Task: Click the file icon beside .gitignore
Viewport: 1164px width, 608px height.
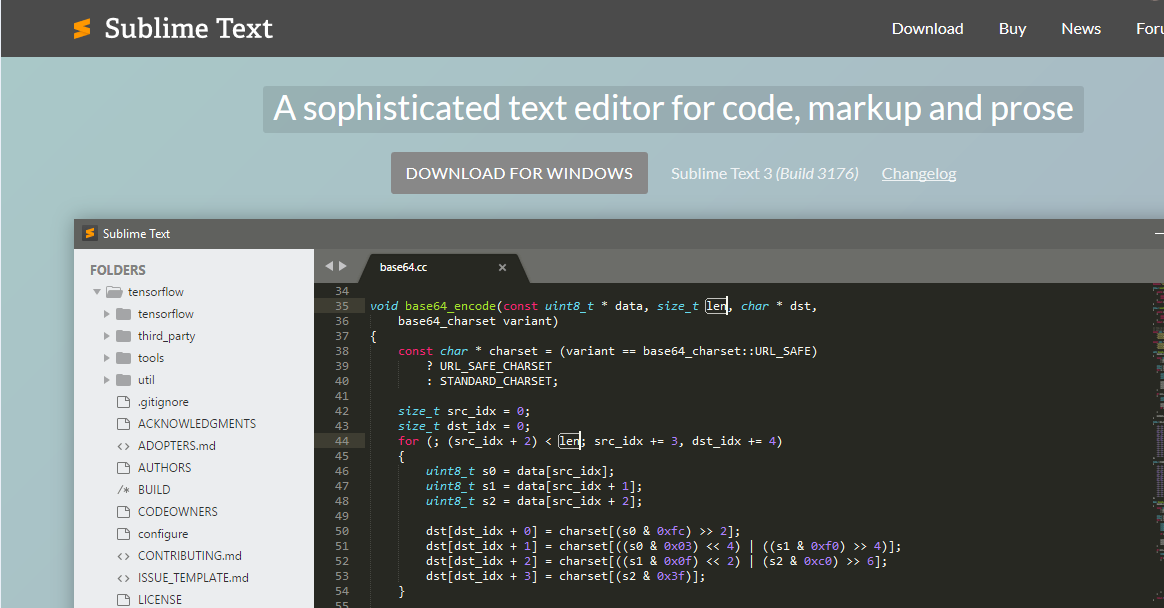Action: (123, 402)
